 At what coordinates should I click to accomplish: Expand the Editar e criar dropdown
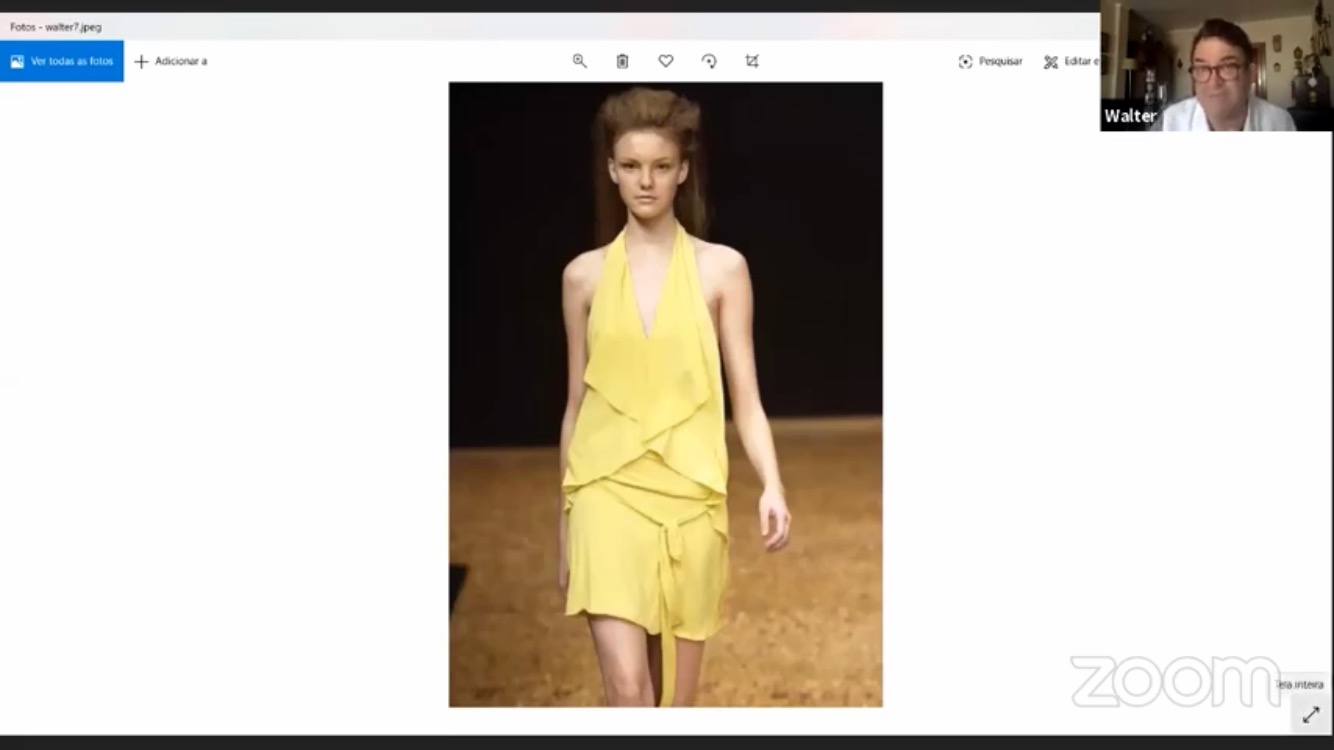[1071, 62]
